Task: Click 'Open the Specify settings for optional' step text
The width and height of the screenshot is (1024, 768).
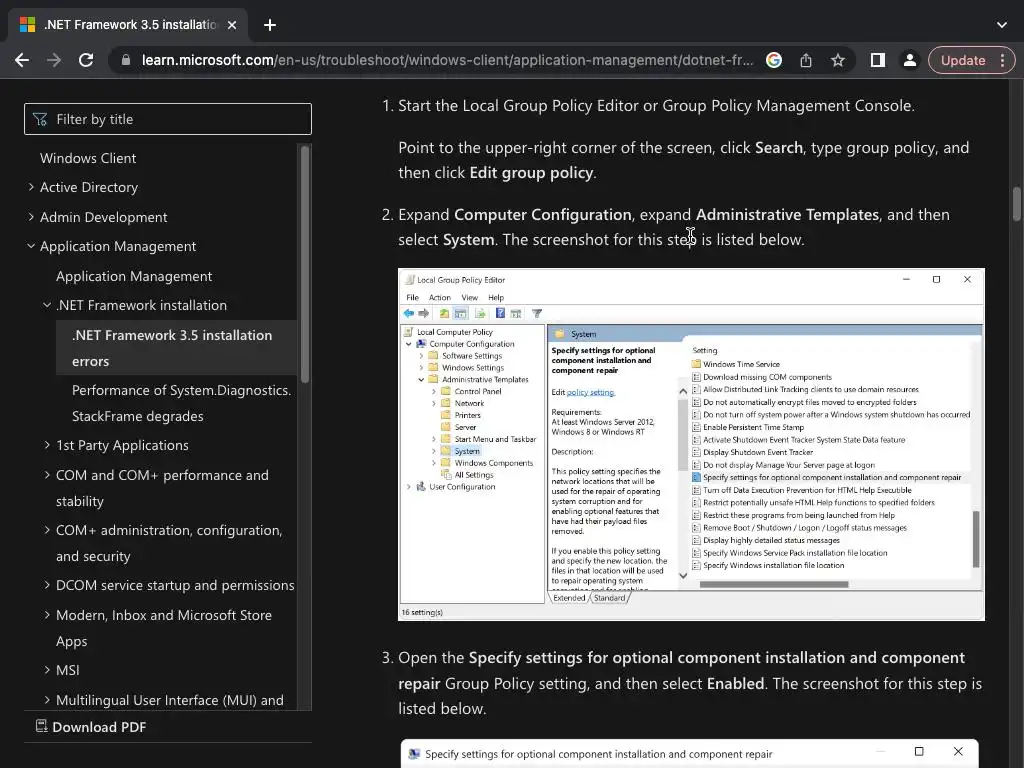Action: pyautogui.click(x=690, y=683)
